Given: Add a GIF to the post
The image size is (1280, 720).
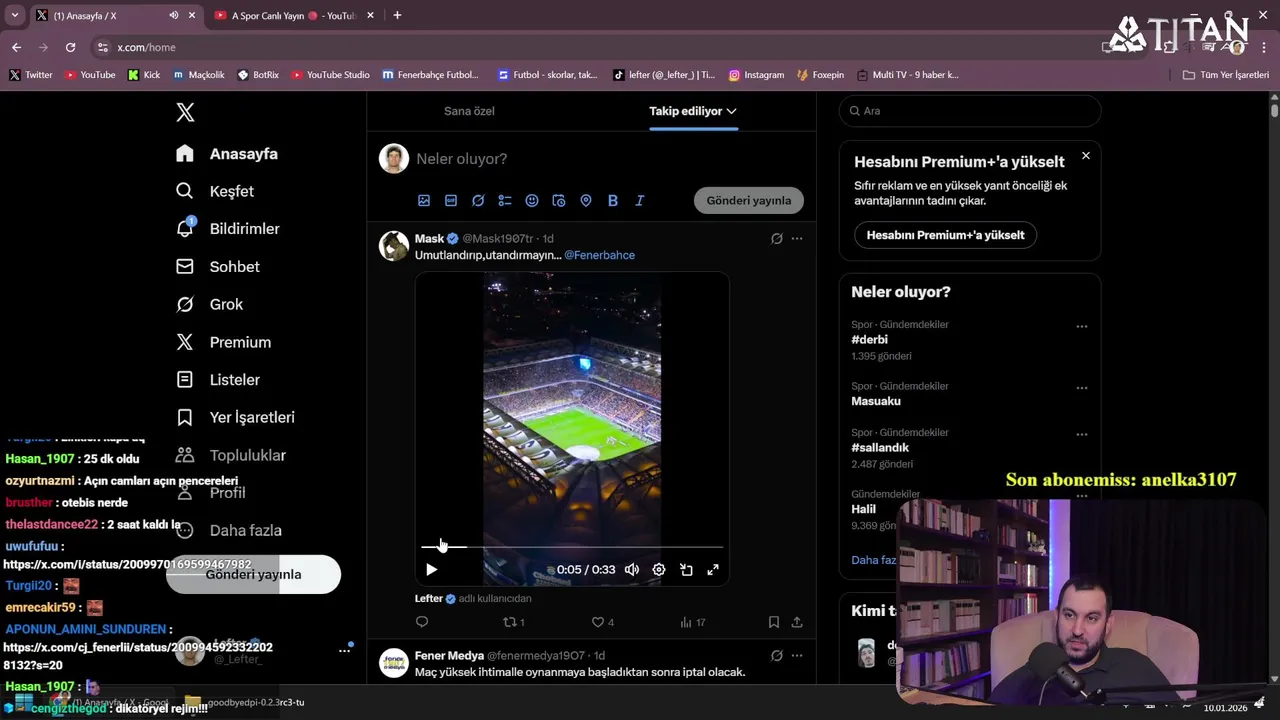Looking at the screenshot, I should pos(451,201).
